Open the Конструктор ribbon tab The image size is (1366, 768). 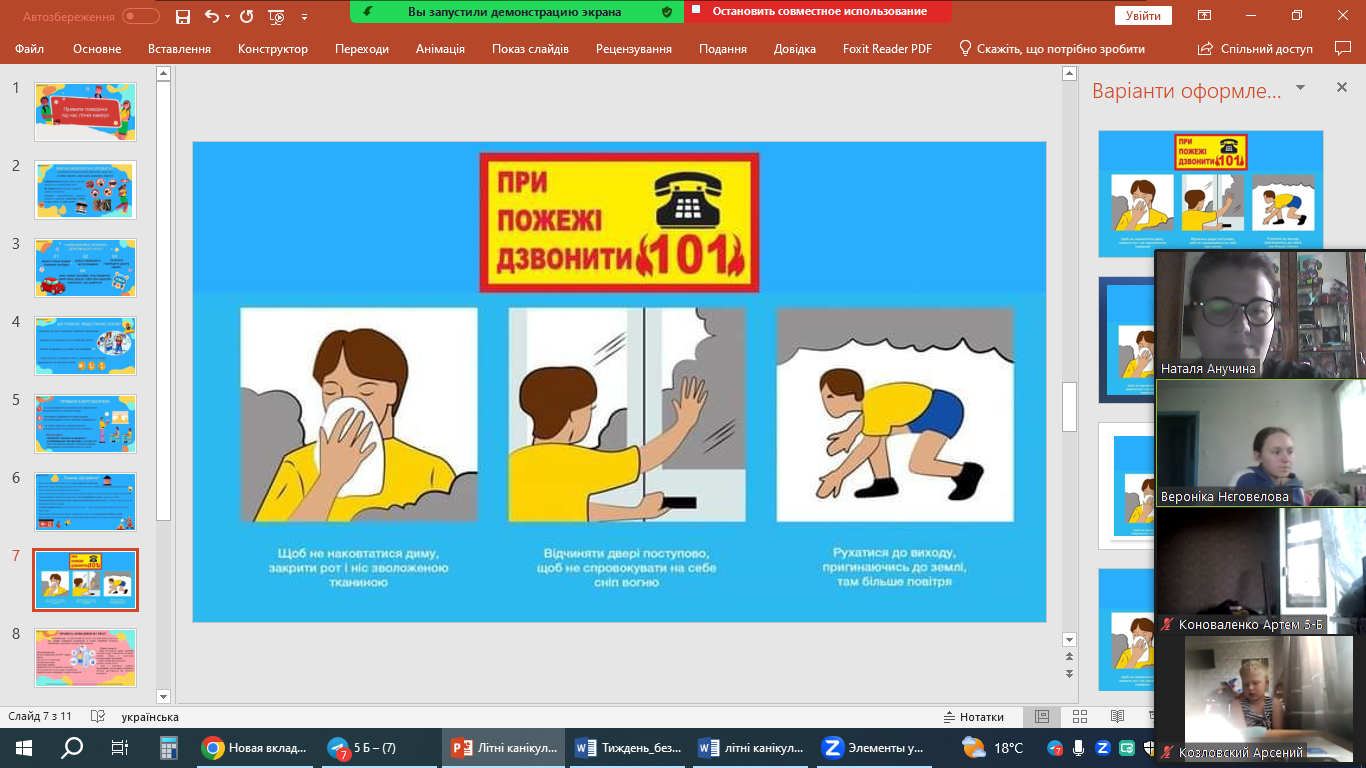273,48
